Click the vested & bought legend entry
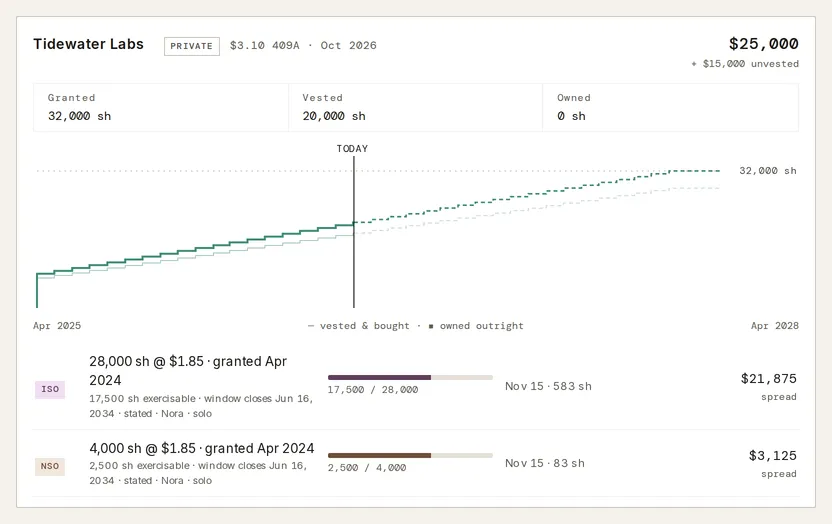The width and height of the screenshot is (832, 524). click(x=359, y=326)
